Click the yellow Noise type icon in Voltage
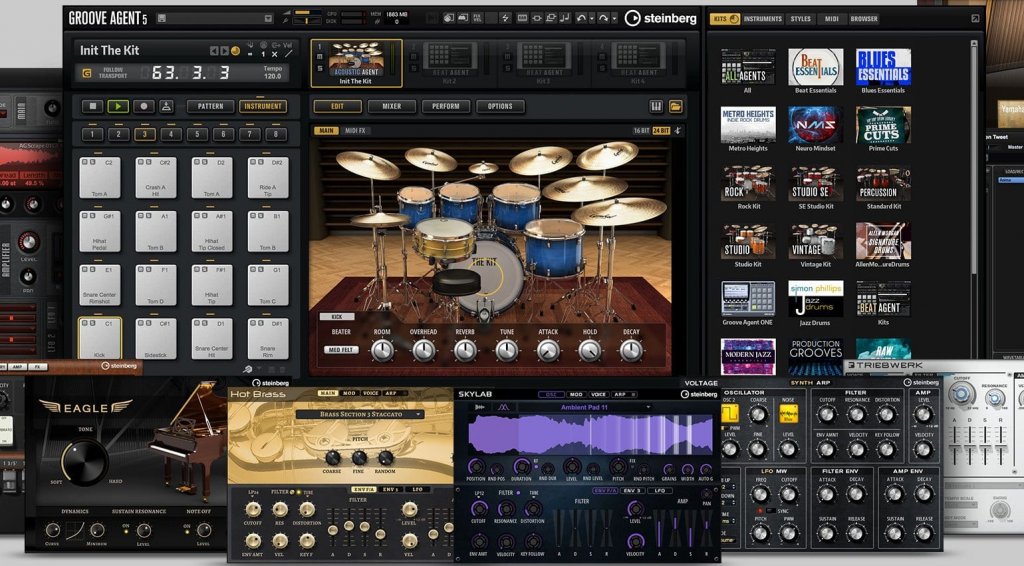The height and width of the screenshot is (566, 1024). 788,413
